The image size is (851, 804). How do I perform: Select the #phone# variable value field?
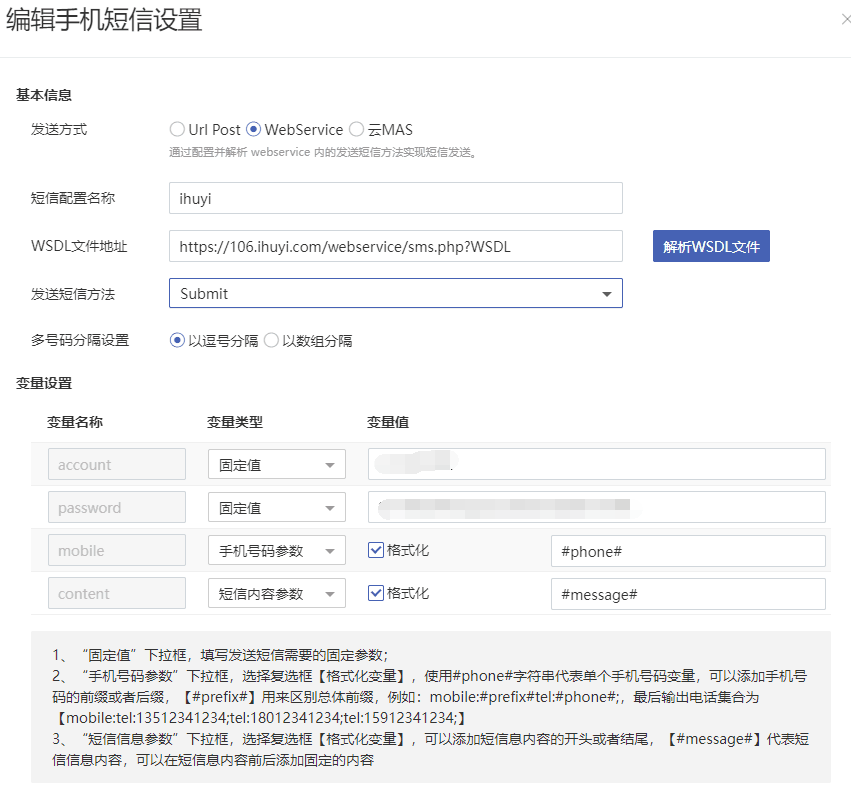[690, 551]
